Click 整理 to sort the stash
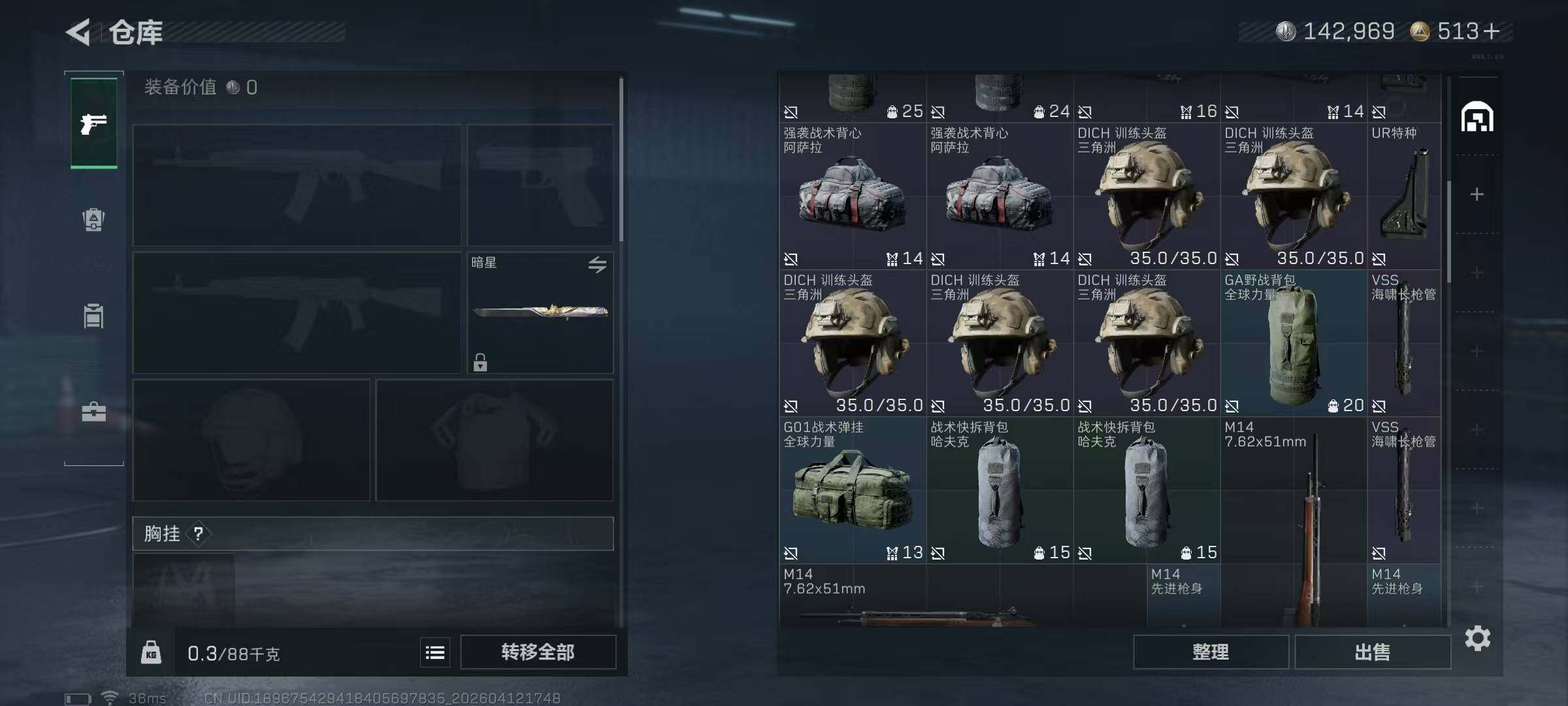1568x706 pixels. coord(1211,652)
